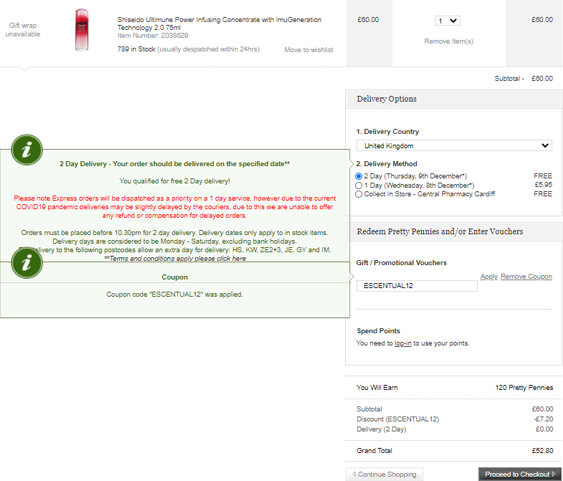
Task: Click the info icon beside 2 Day Delivery
Action: pyautogui.click(x=27, y=150)
